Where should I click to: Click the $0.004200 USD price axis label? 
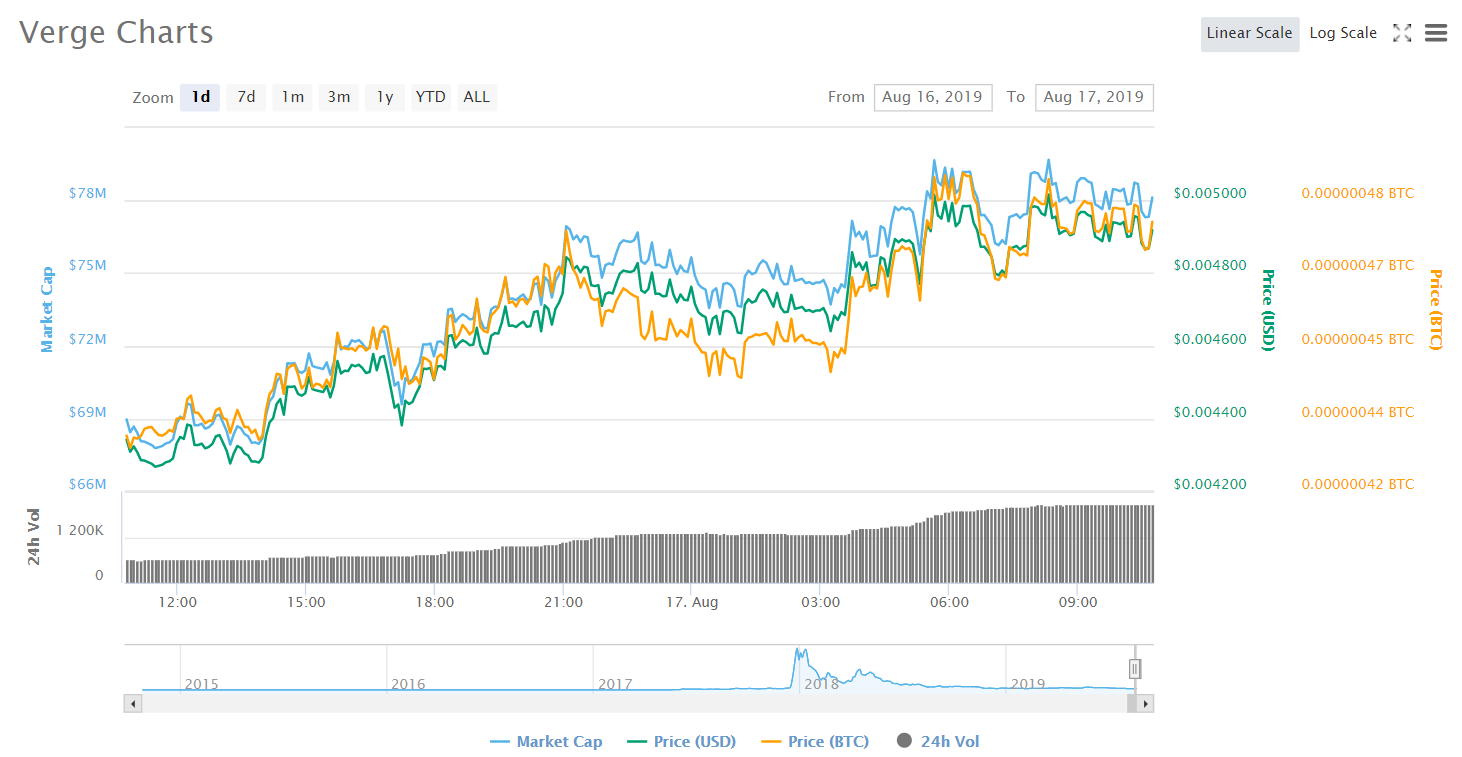[x=1210, y=484]
